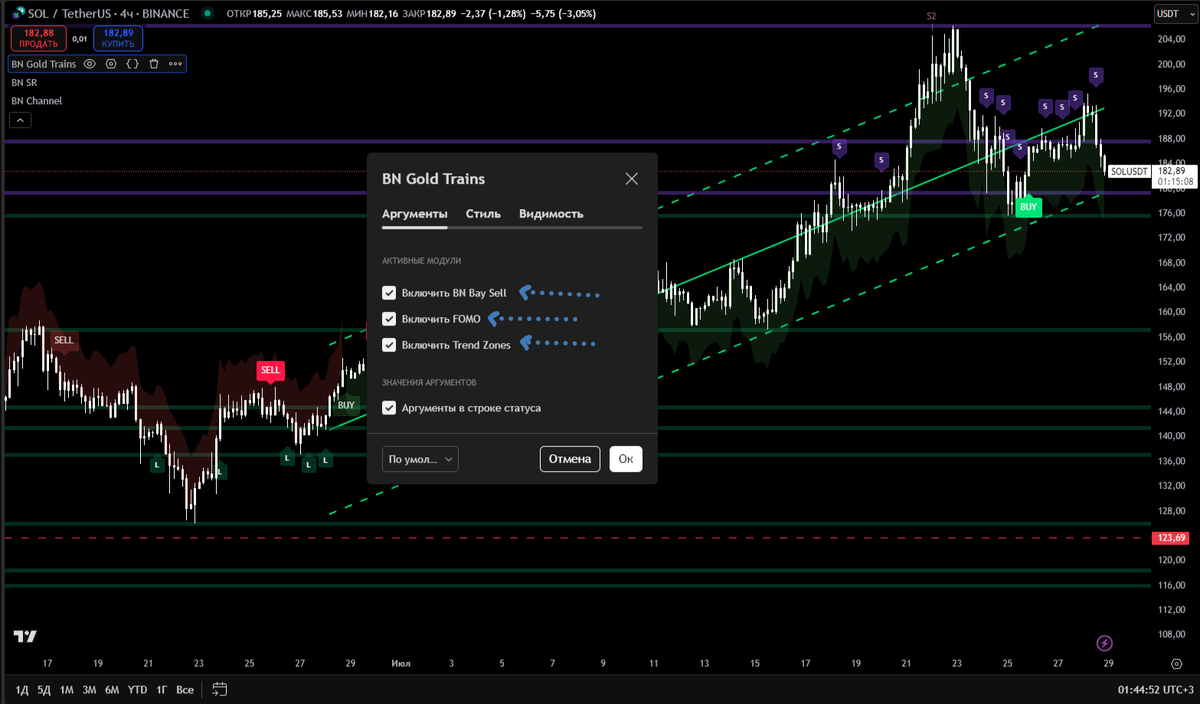The width and height of the screenshot is (1200, 704).
Task: Click the dim SELL marker near 156
Action: tap(64, 340)
